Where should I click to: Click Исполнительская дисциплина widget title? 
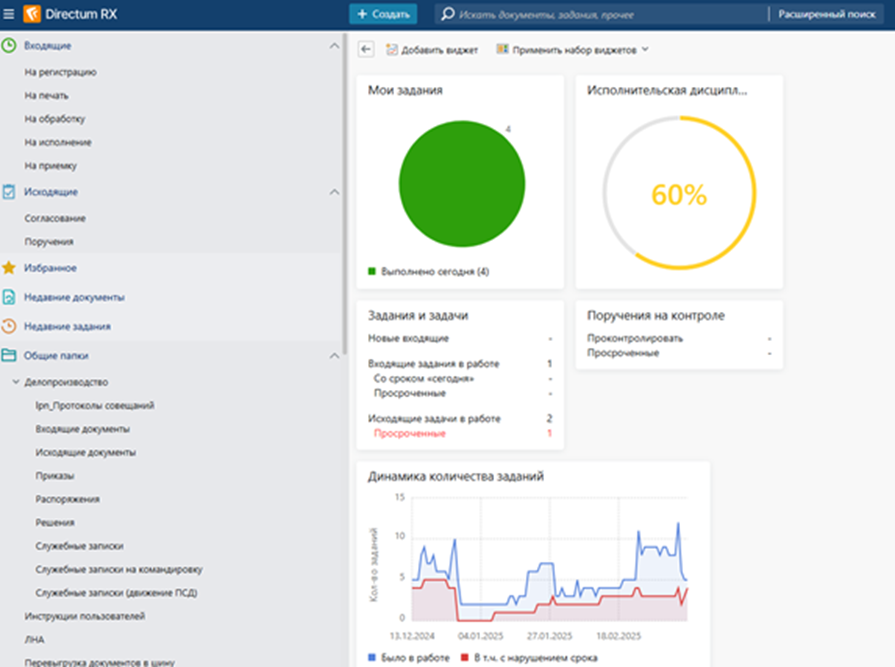667,90
